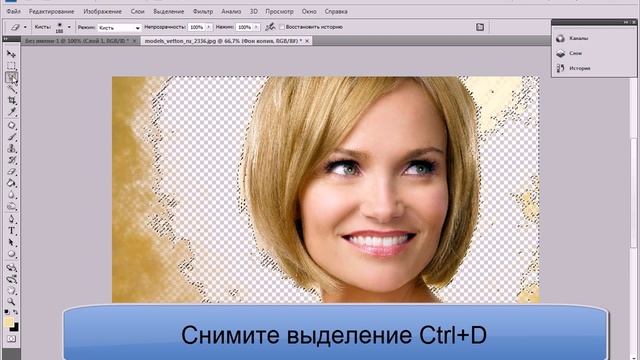Open the Окно menu
The width and height of the screenshot is (640, 360).
[309, 11]
